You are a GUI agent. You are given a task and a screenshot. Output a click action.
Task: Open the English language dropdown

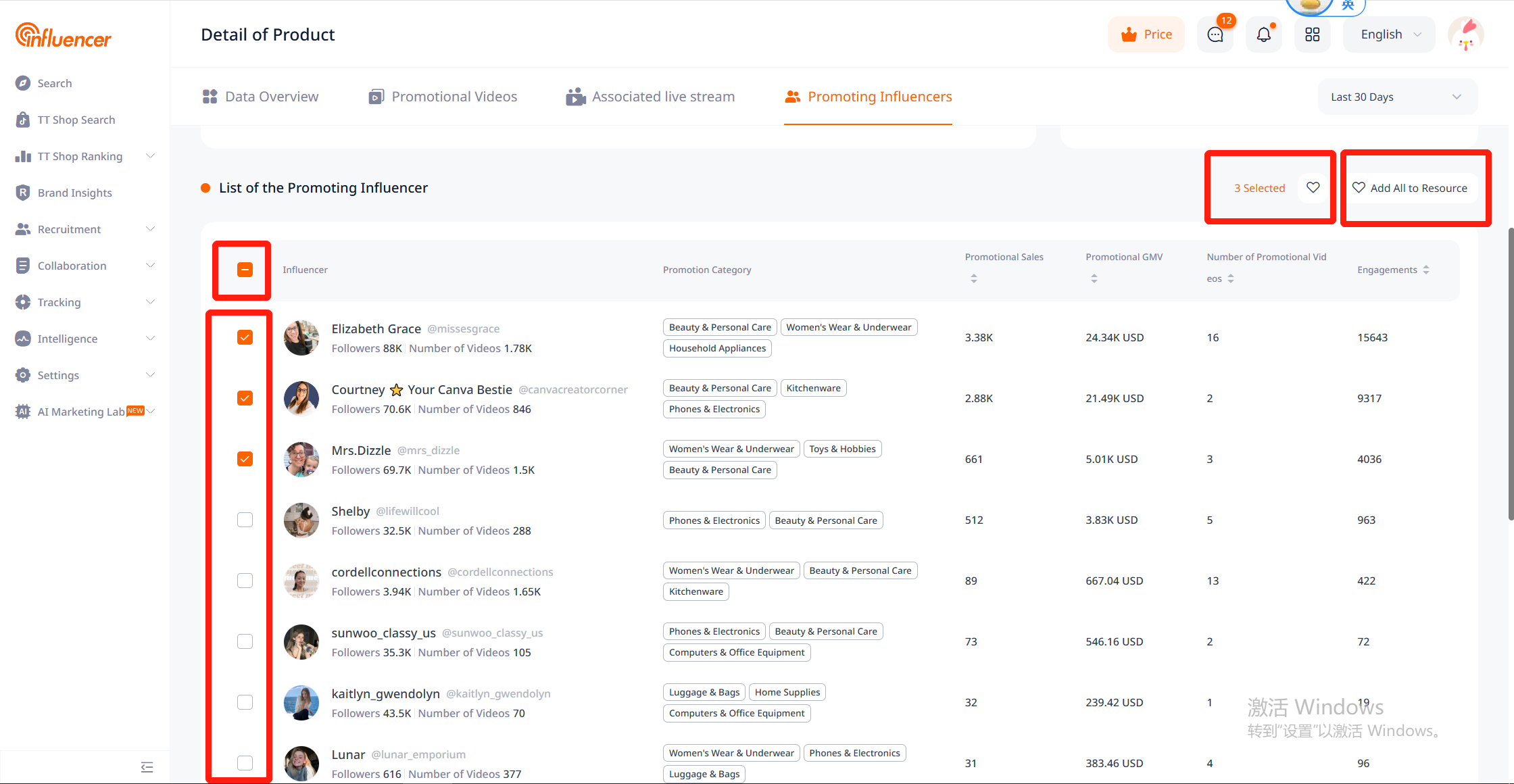tap(1390, 34)
